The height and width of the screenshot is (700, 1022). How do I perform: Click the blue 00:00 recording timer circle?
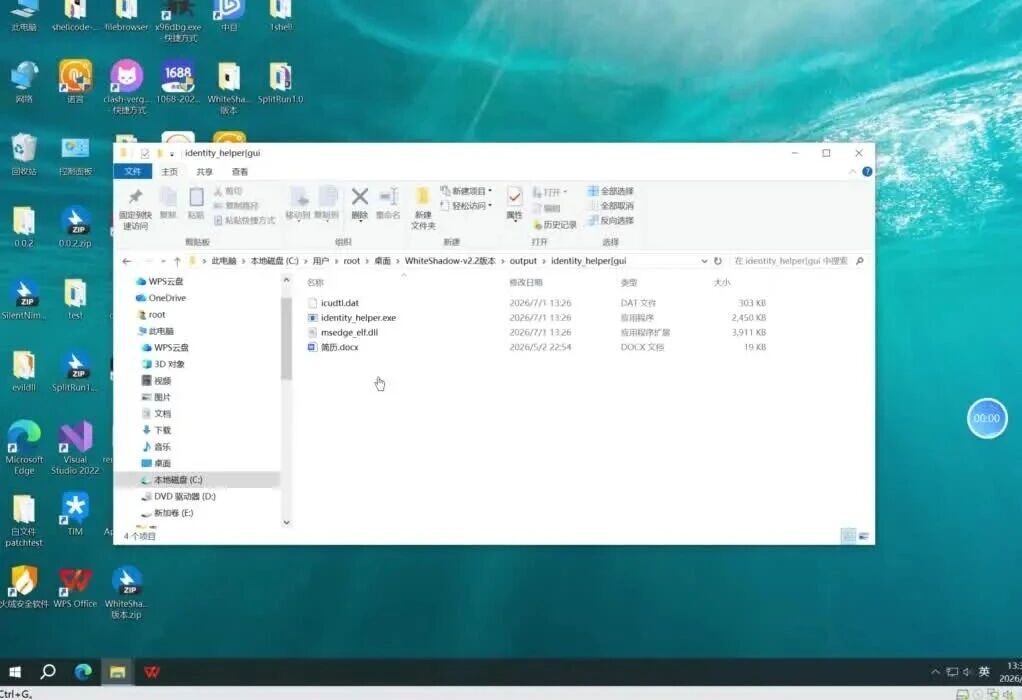click(987, 418)
